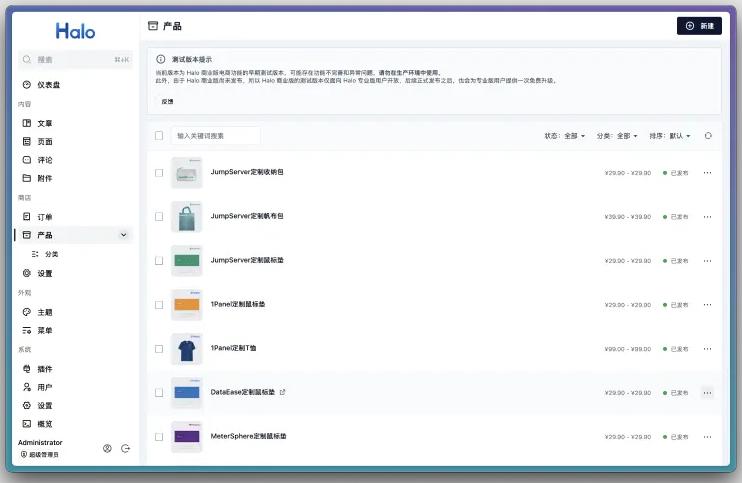742x483 pixels.
Task: Click the logout icon
Action: 125,448
